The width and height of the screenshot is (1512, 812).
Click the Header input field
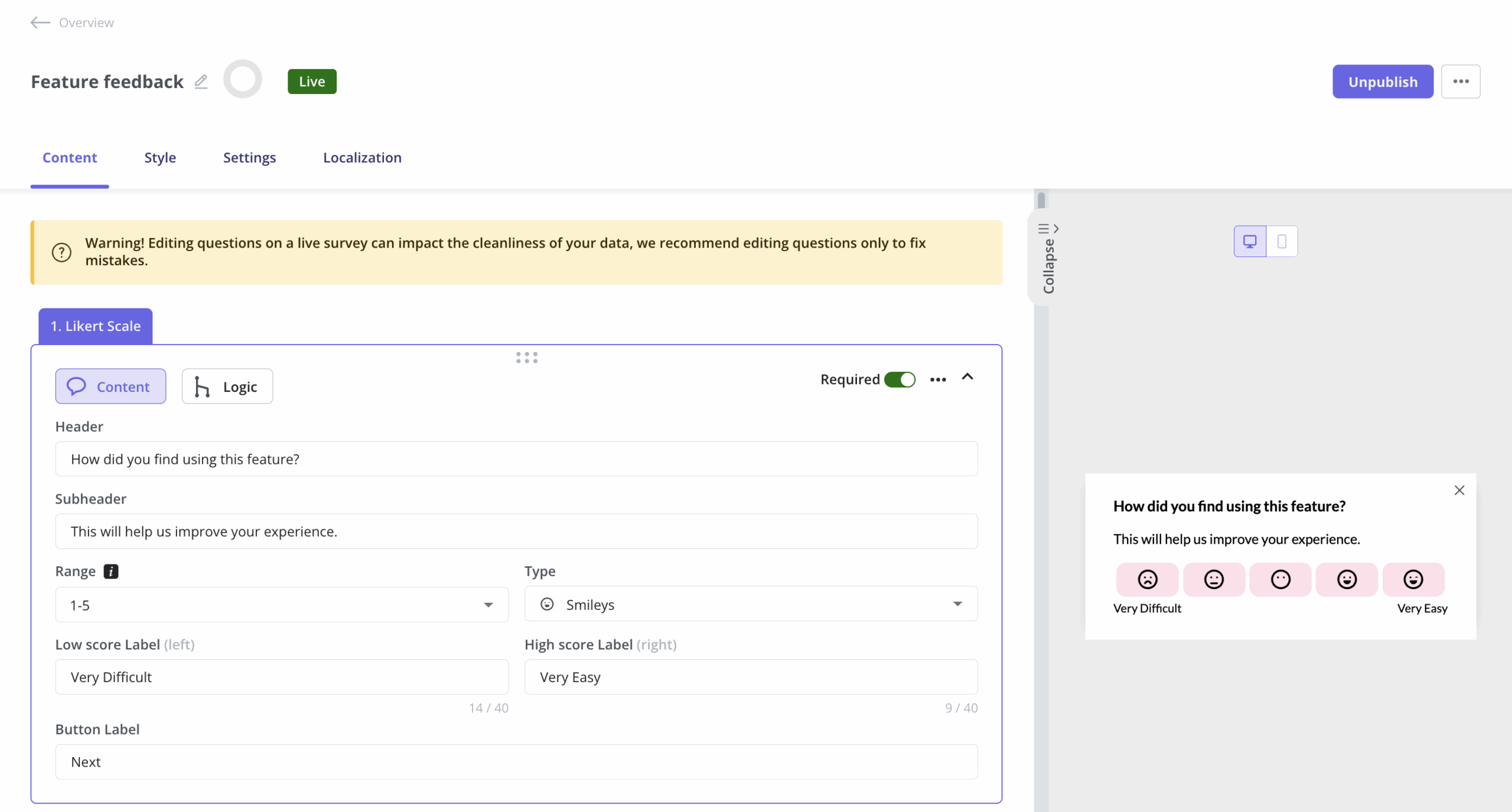516,459
